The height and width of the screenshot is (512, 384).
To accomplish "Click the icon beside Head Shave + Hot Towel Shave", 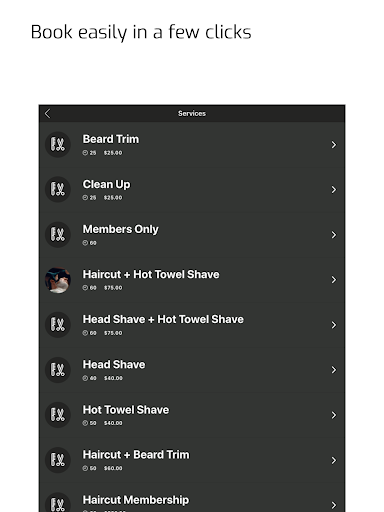I will [x=58, y=325].
